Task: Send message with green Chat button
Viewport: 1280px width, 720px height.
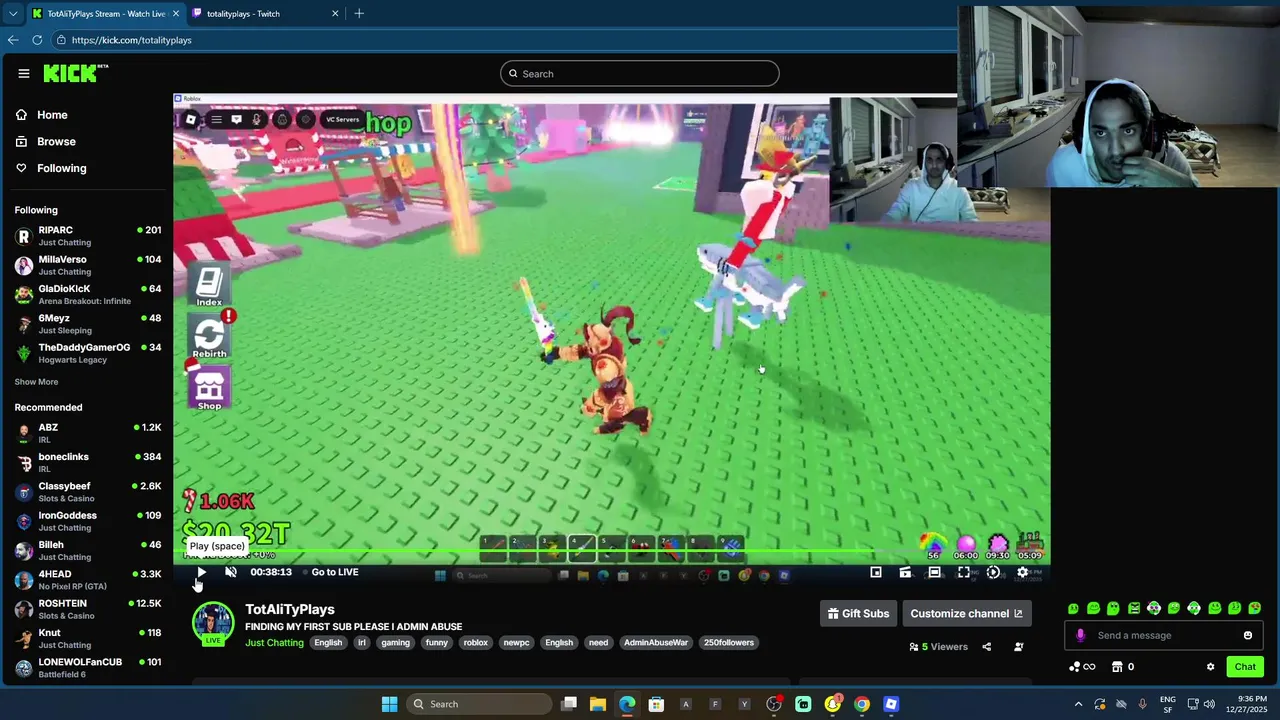Action: (1245, 667)
